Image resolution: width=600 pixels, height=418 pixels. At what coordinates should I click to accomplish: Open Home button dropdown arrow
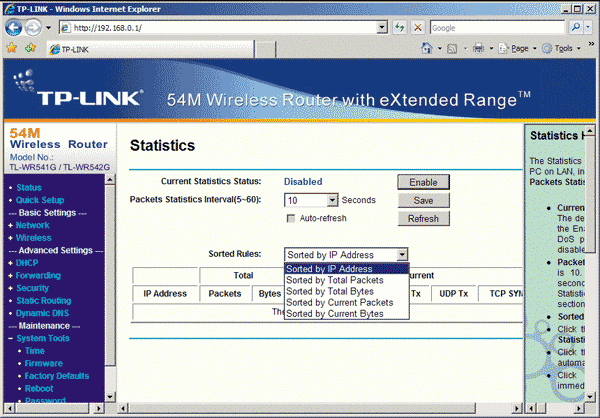coord(440,49)
